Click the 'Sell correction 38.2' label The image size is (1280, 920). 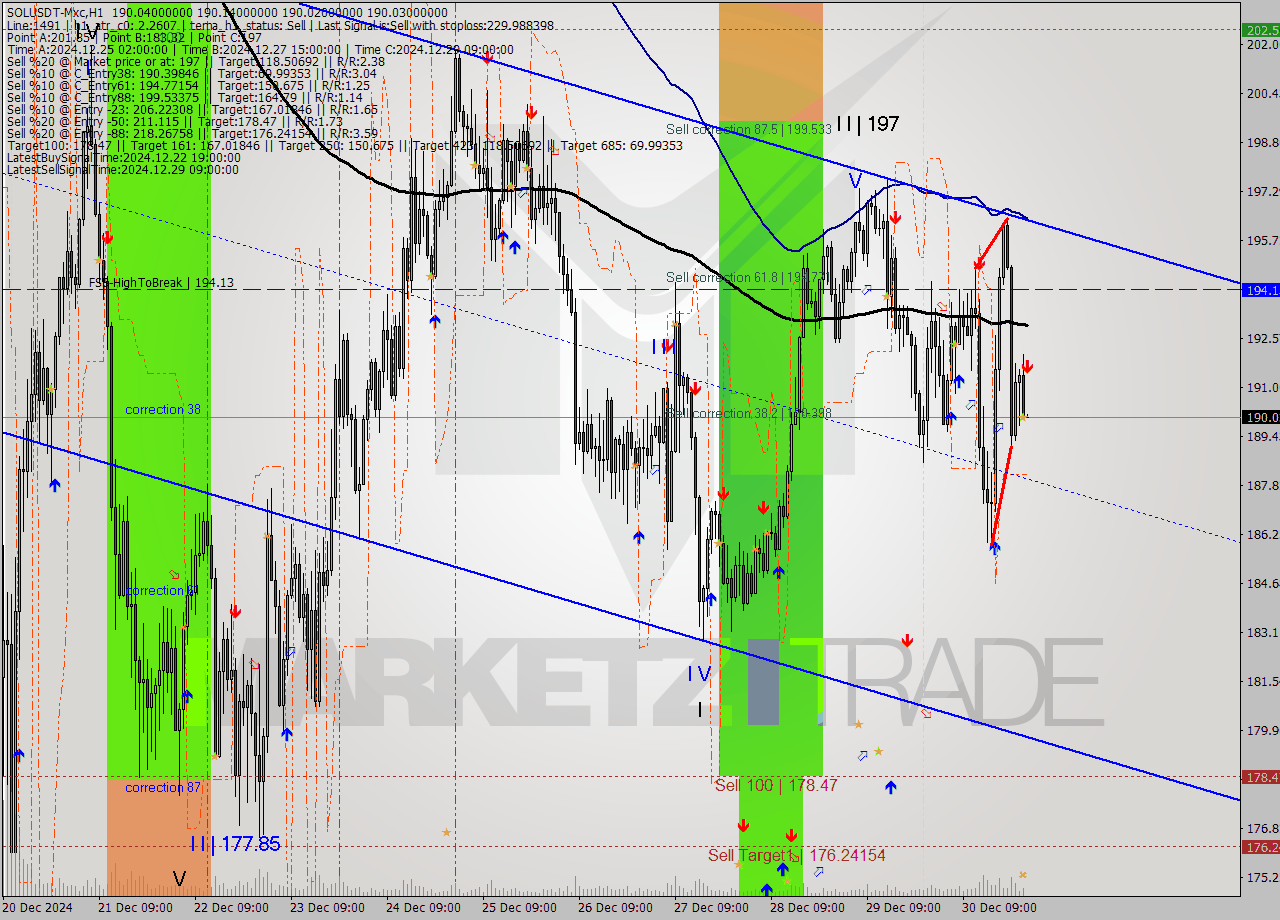[749, 413]
